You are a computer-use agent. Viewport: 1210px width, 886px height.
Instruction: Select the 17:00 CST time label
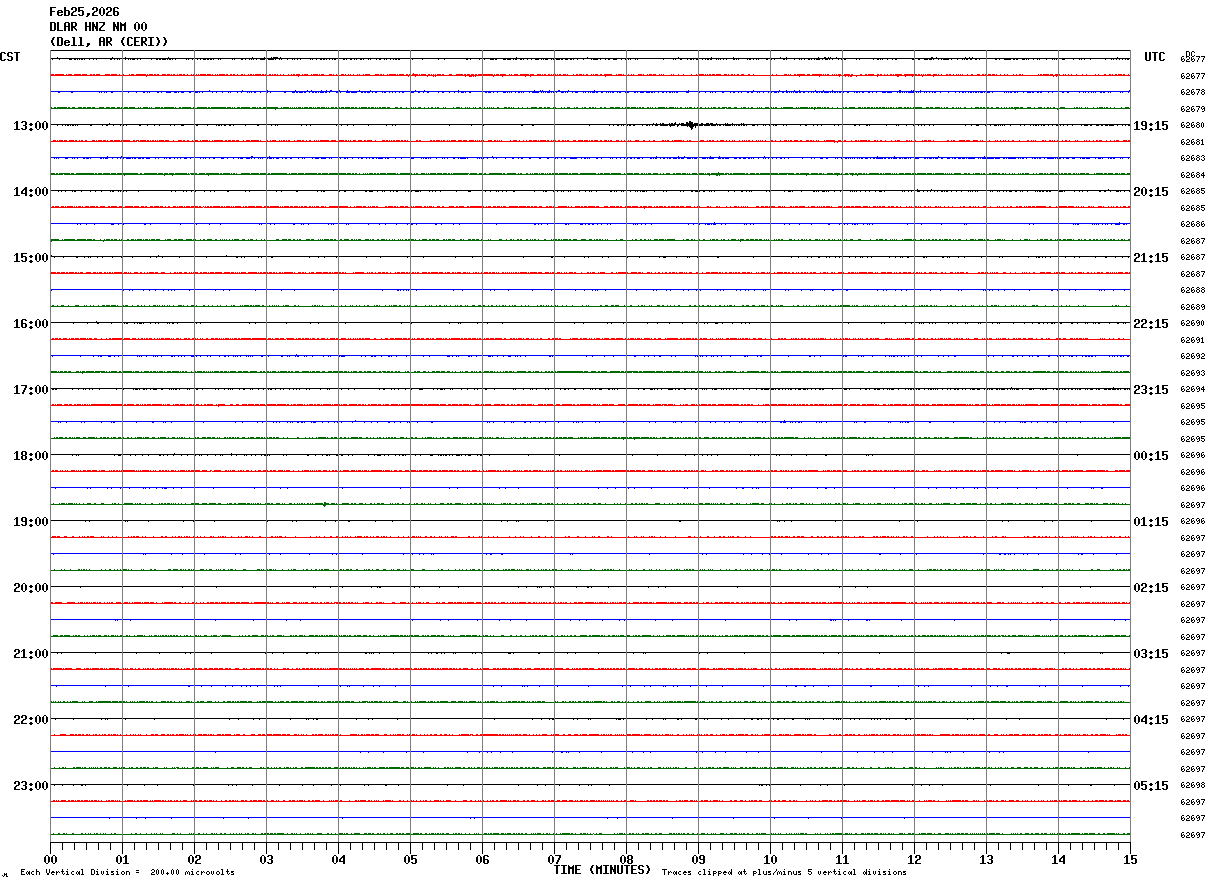(x=30, y=390)
